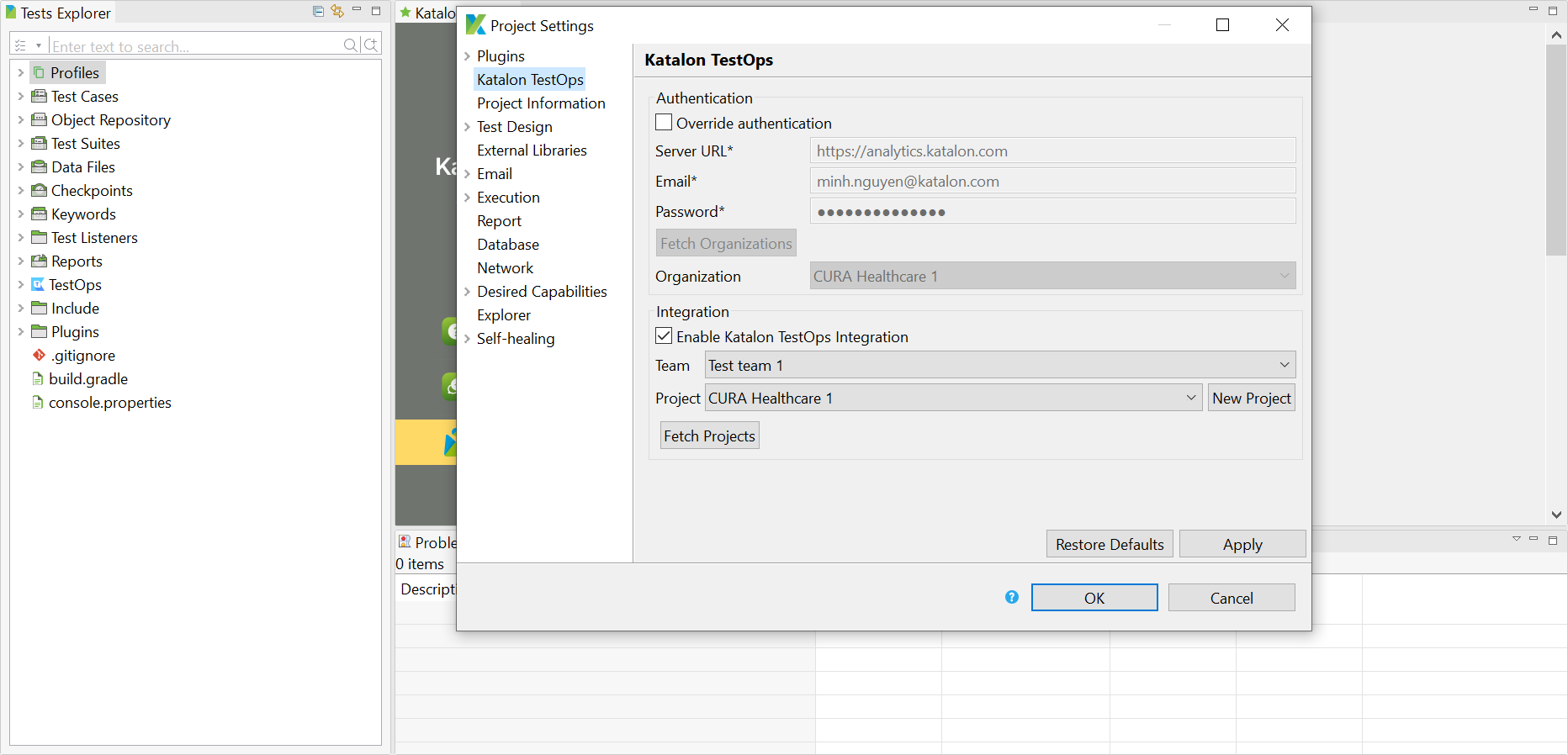Screen dimensions: 1568x755
Task: Click Plugins folder icon in Tests Explorer
Action: [x=39, y=331]
